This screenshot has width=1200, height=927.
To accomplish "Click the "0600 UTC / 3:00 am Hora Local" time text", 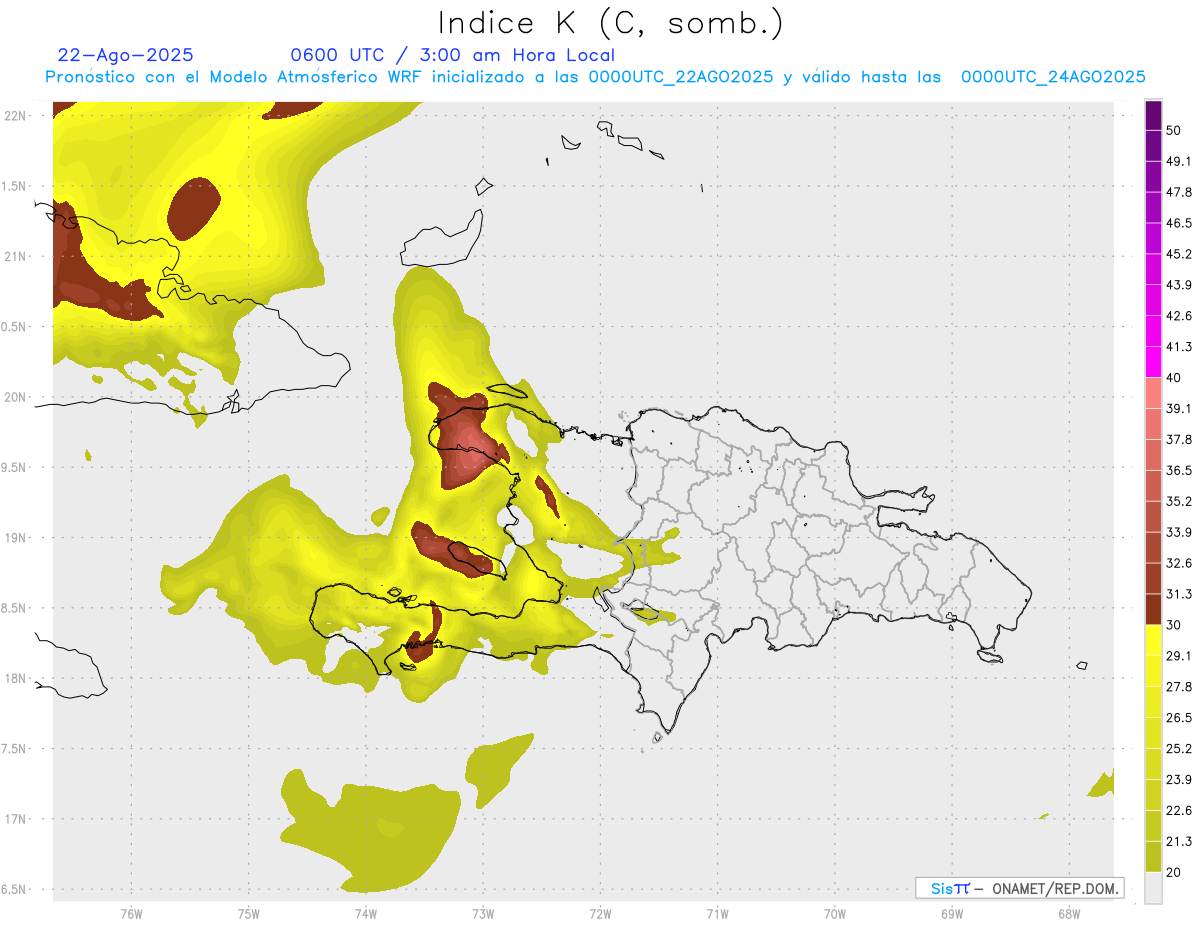I will [452, 55].
